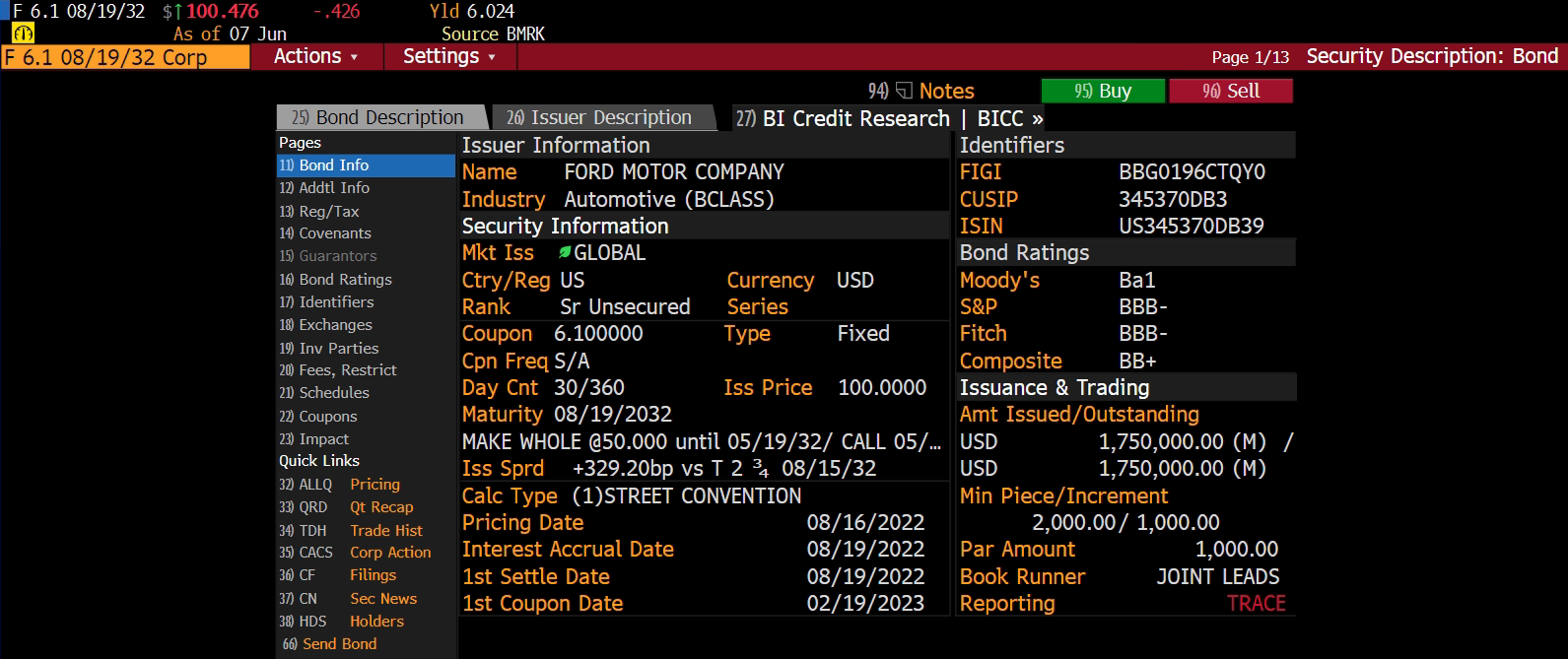1568x659 pixels.
Task: Click the green Buy button
Action: (x=1103, y=92)
